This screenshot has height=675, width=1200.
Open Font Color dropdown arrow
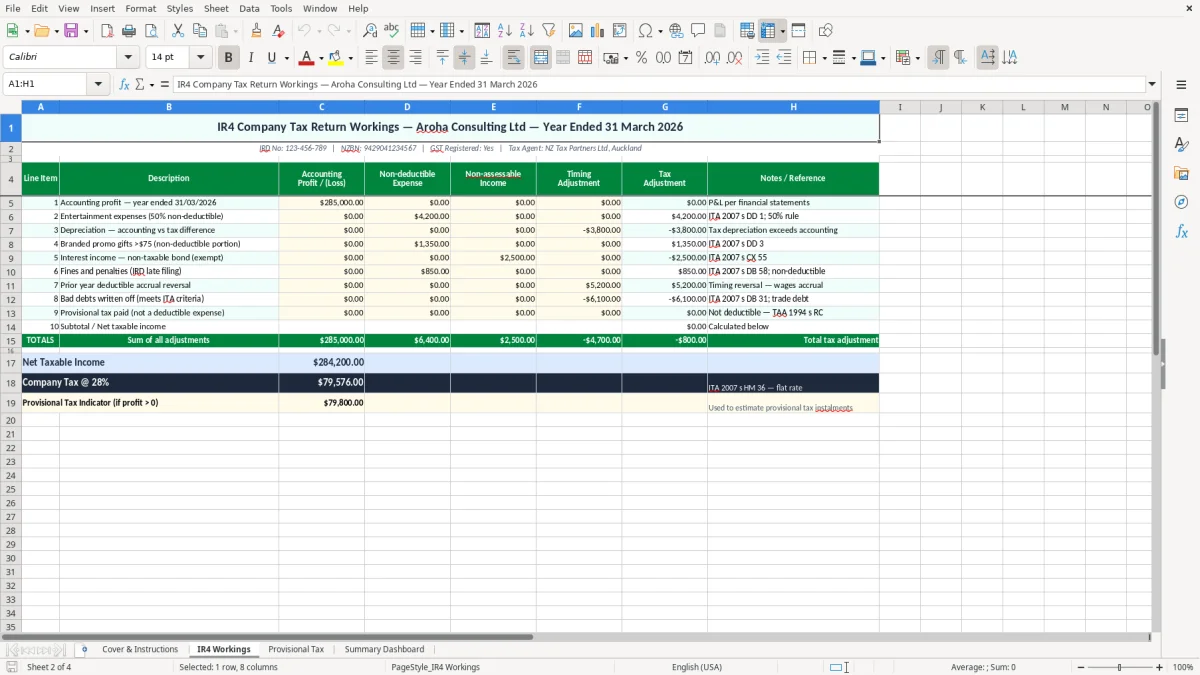pyautogui.click(x=321, y=58)
